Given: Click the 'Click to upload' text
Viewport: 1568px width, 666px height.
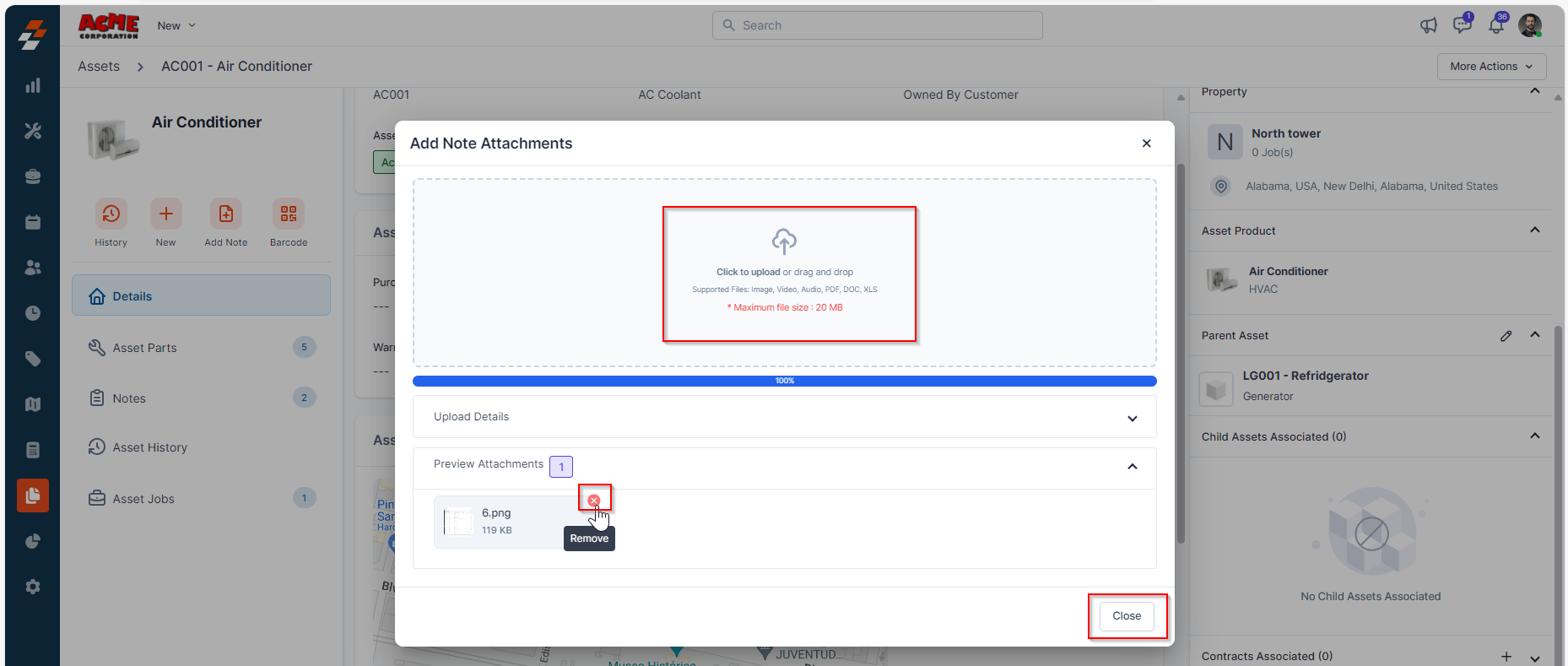Looking at the screenshot, I should click(x=749, y=272).
